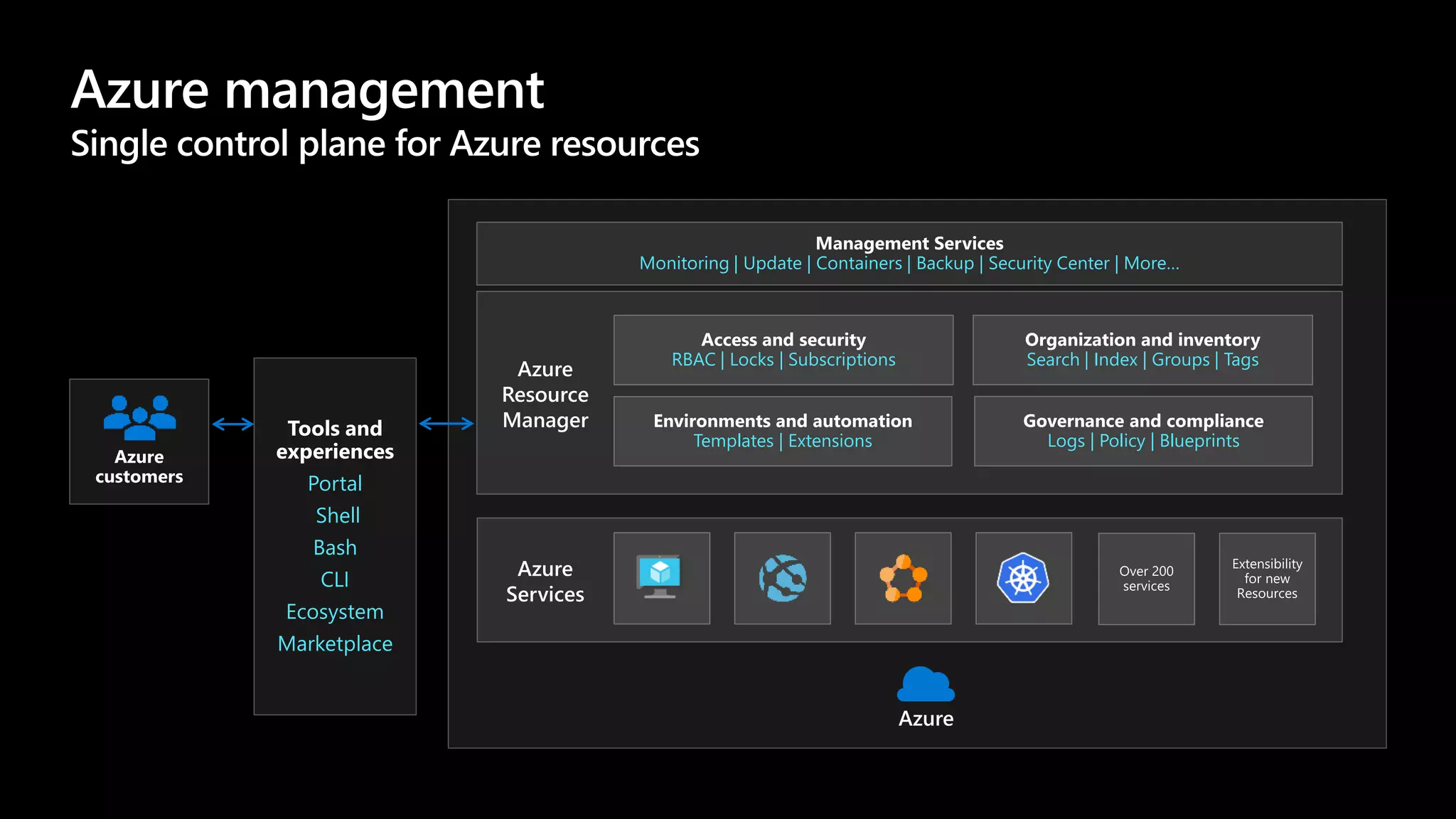Select Marketplace in the tools list
Image resolution: width=1456 pixels, height=819 pixels.
point(335,643)
